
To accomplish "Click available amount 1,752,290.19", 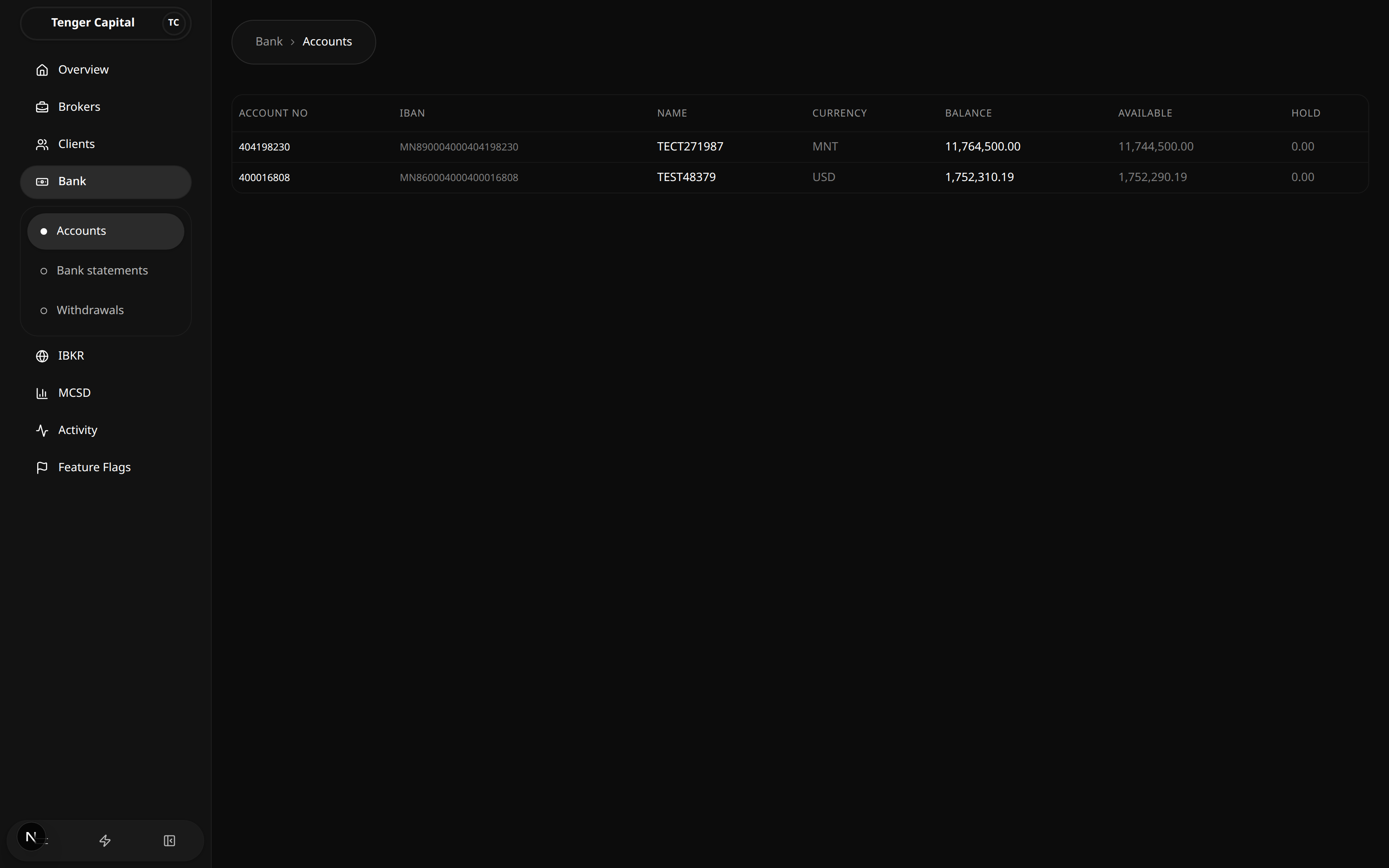I will pos(1153,177).
